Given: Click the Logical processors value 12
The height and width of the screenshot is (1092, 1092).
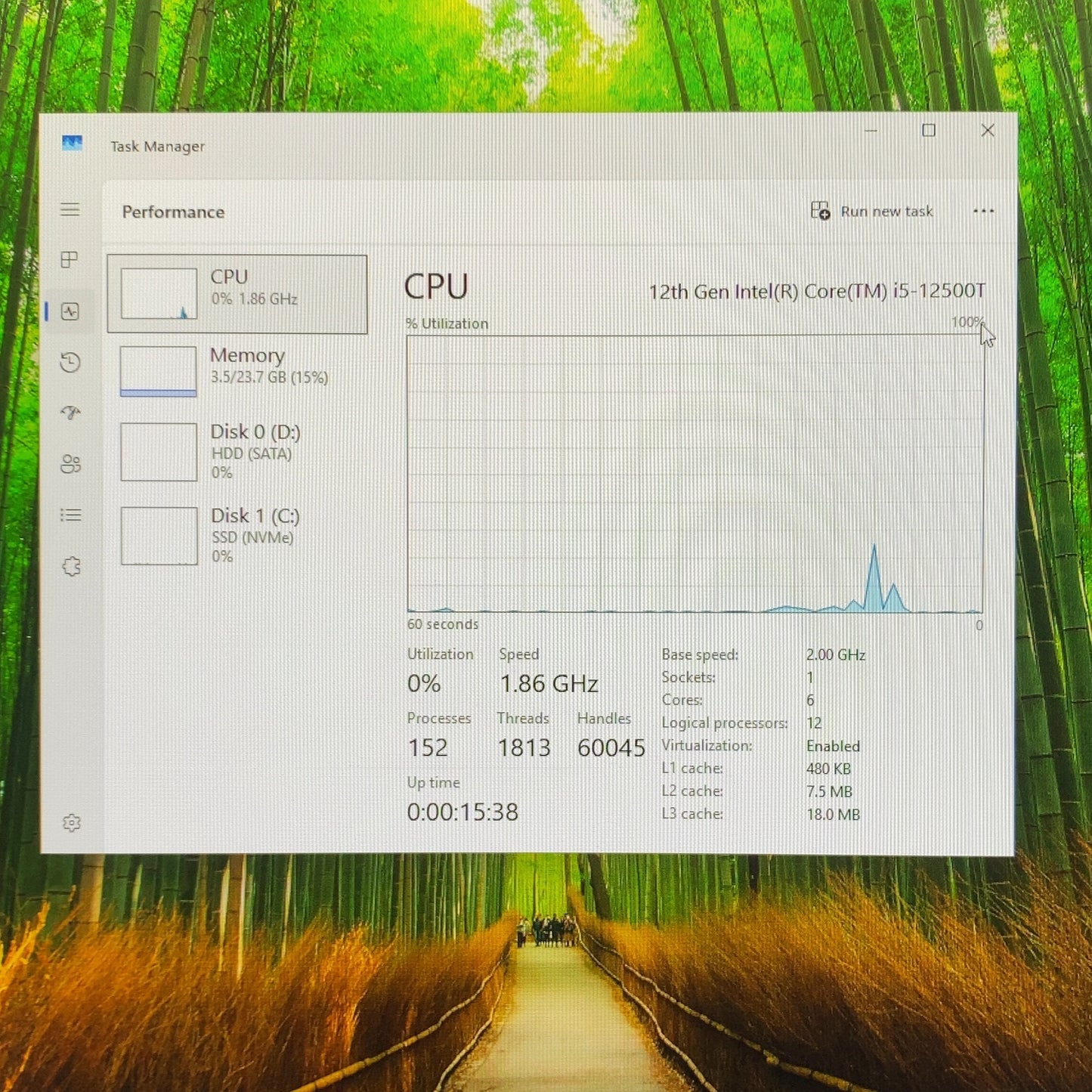Looking at the screenshot, I should [814, 722].
